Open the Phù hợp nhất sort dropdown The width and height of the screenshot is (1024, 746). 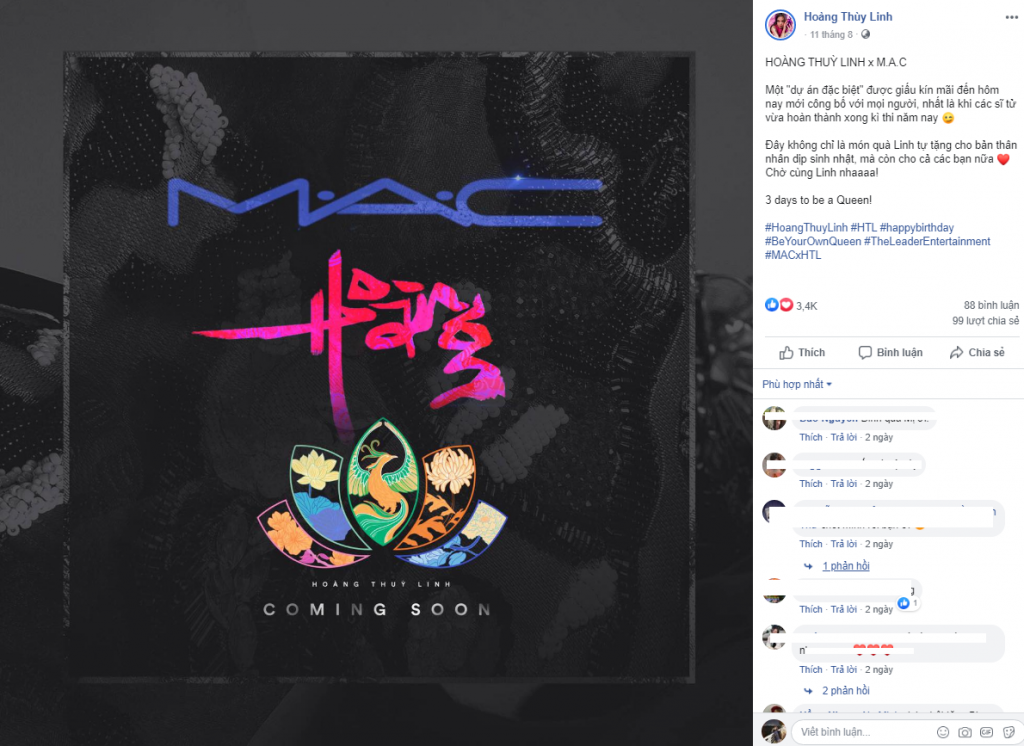797,384
